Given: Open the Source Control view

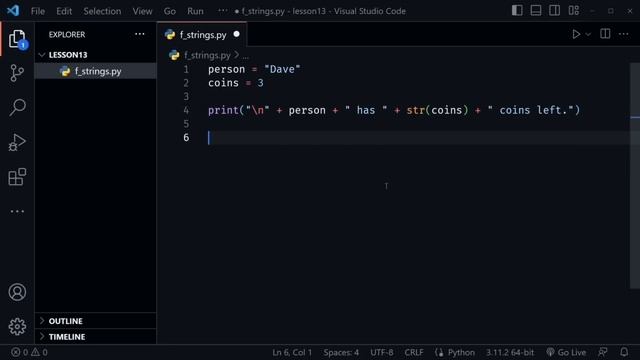Looking at the screenshot, I should 17,73.
